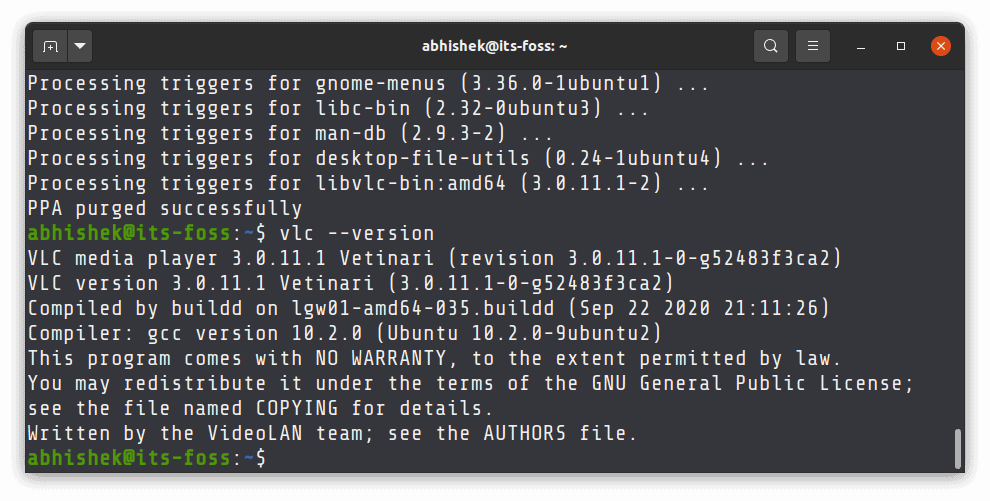Close the terminal using the red X
Screen dimensions: 990x501
click(941, 46)
